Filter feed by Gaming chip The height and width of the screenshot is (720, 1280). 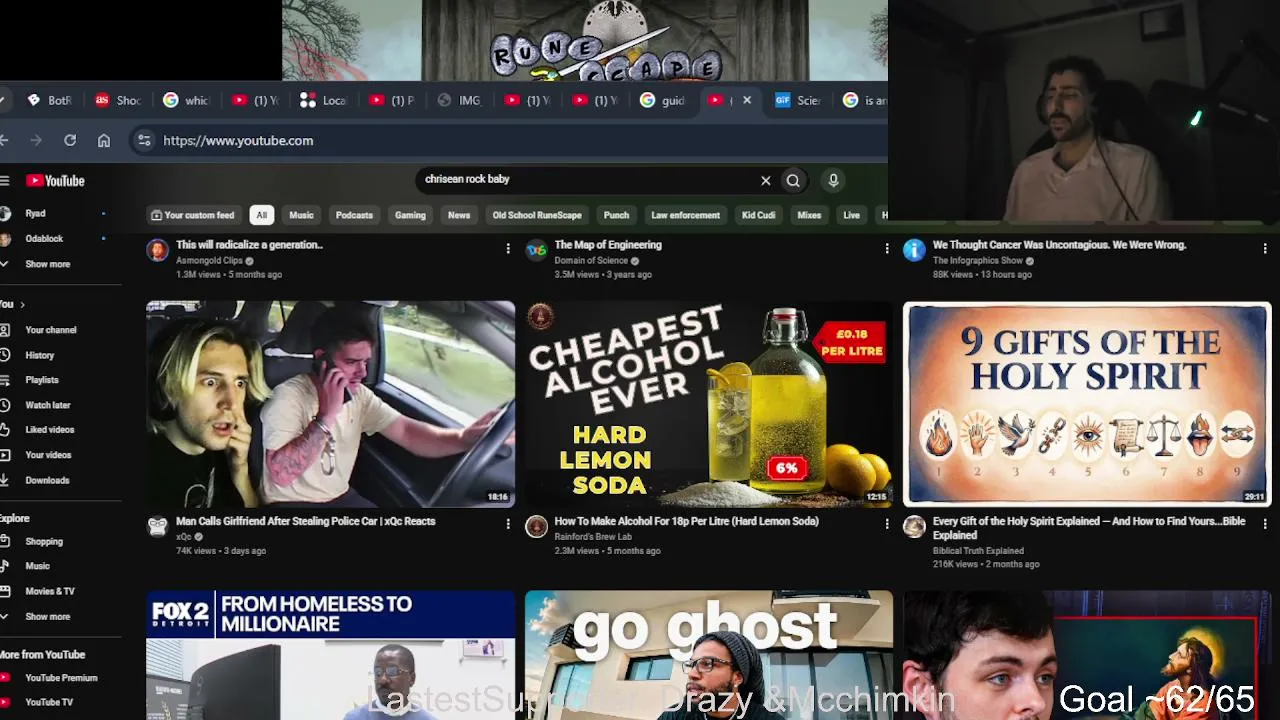click(x=410, y=215)
